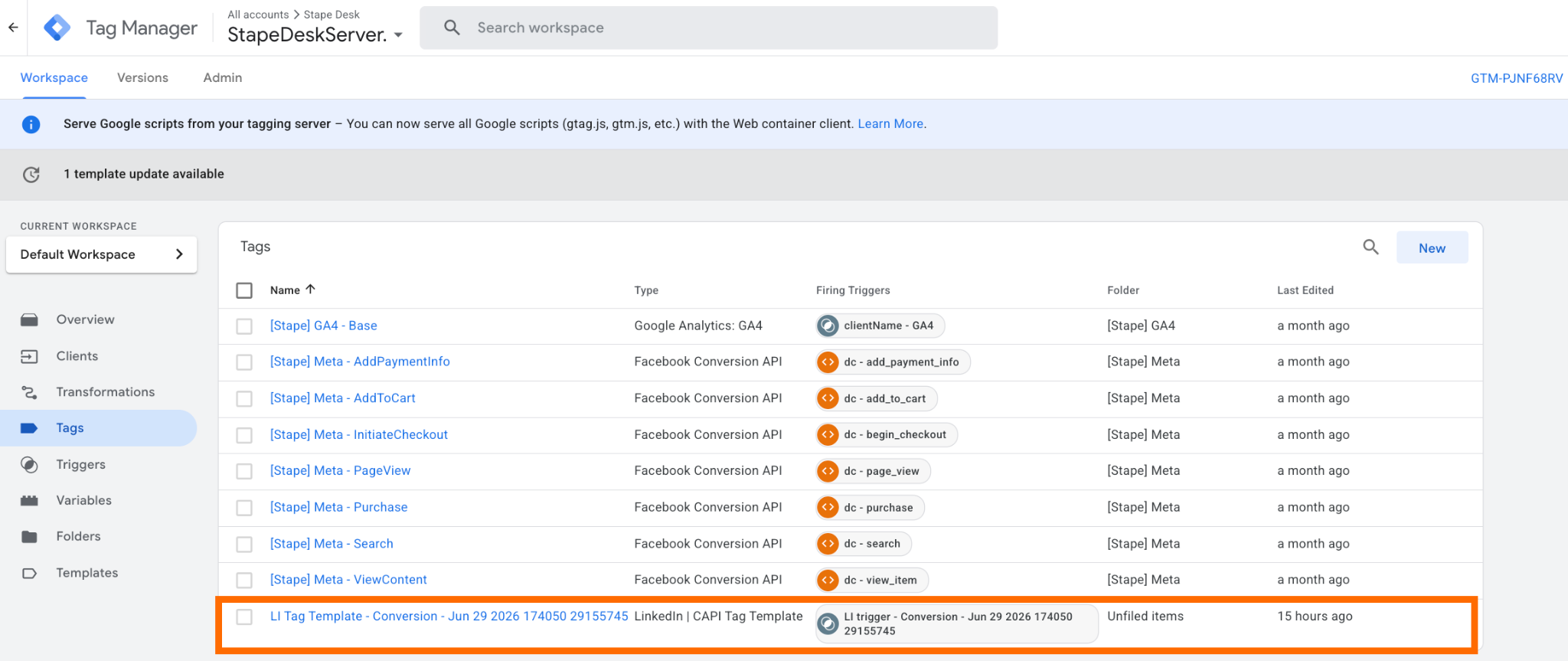Click the '[Stape] GA4' folder cell
This screenshot has height=661, width=1568.
click(1141, 326)
